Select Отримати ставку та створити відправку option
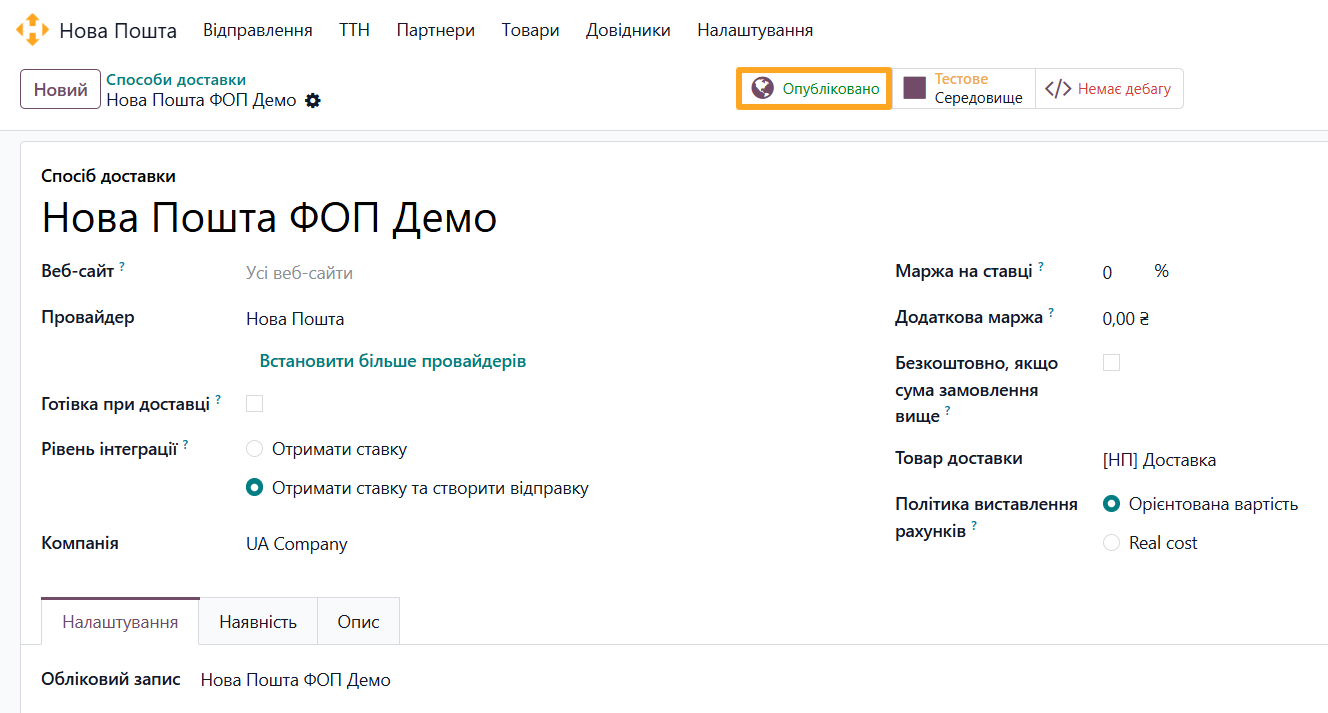 (x=254, y=488)
